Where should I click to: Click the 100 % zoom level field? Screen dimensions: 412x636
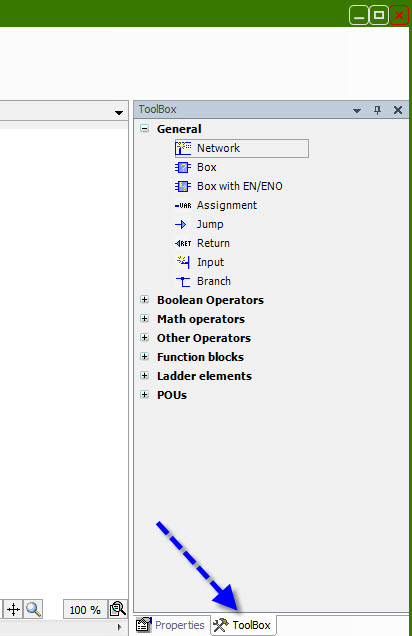click(x=85, y=610)
